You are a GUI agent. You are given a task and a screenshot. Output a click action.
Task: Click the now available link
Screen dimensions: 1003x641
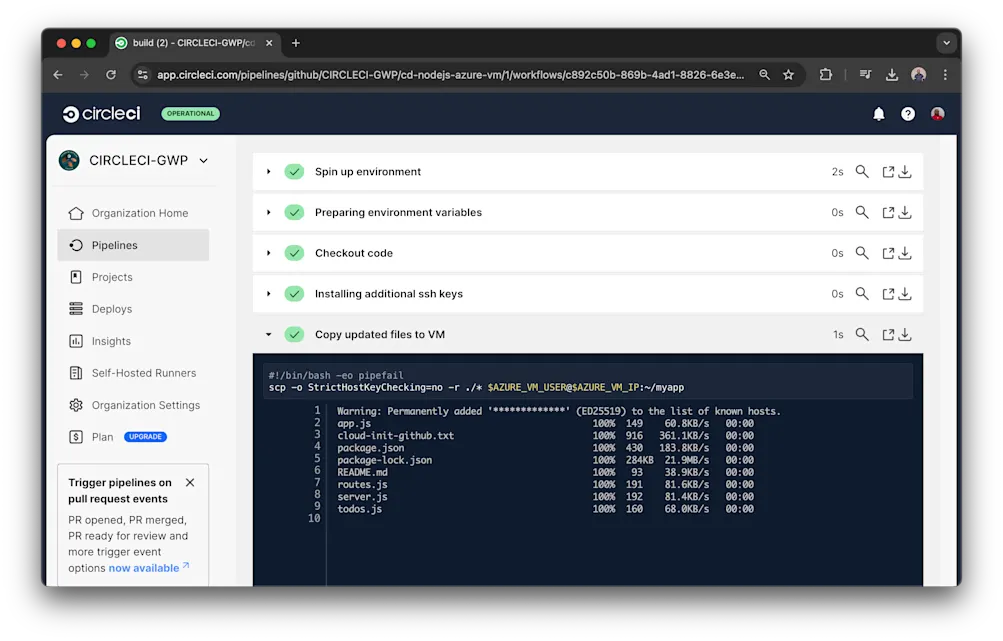click(x=143, y=567)
